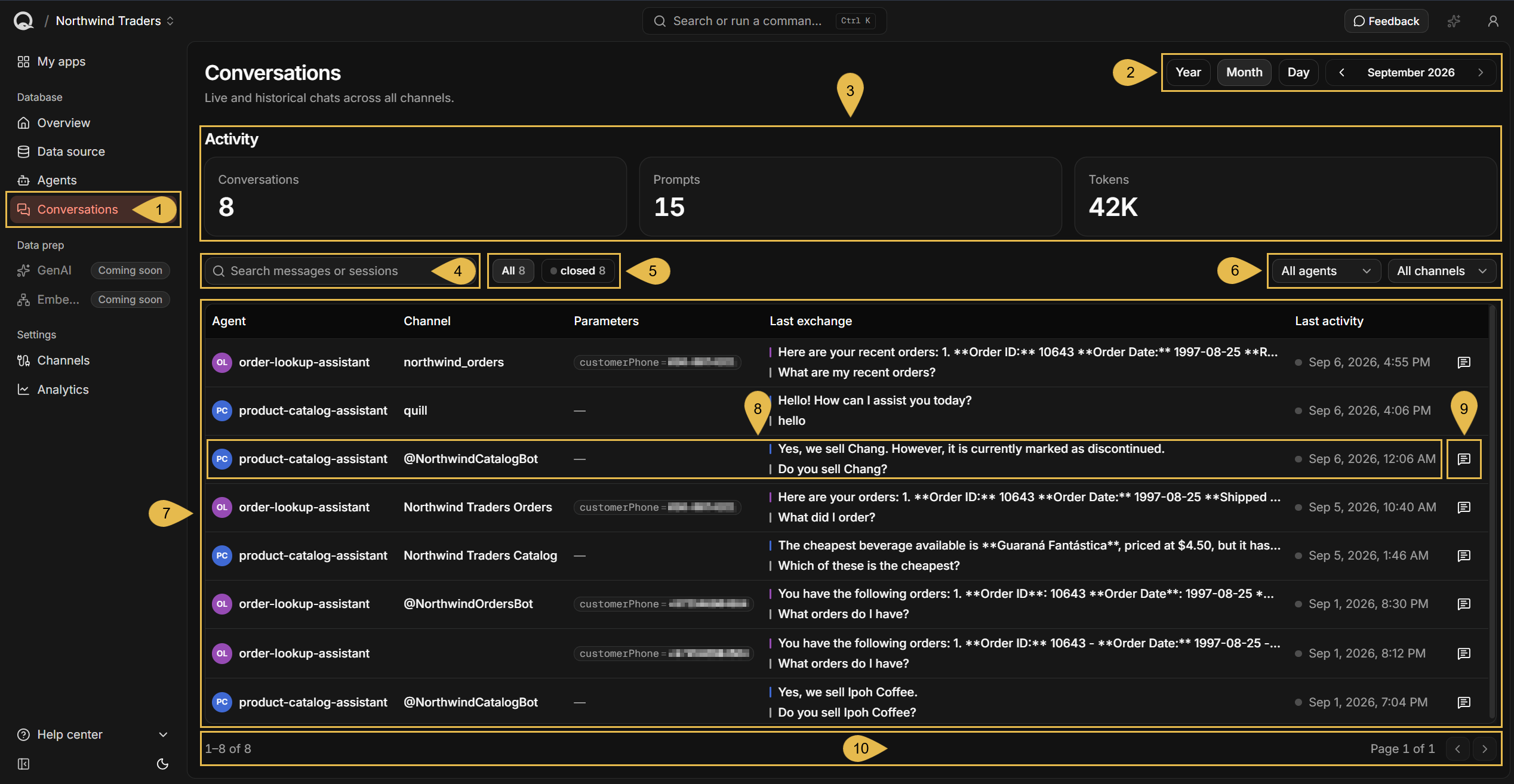Open transcript icon for the 12:06 AM conversation
This screenshot has width=1514, height=784.
tap(1463, 459)
